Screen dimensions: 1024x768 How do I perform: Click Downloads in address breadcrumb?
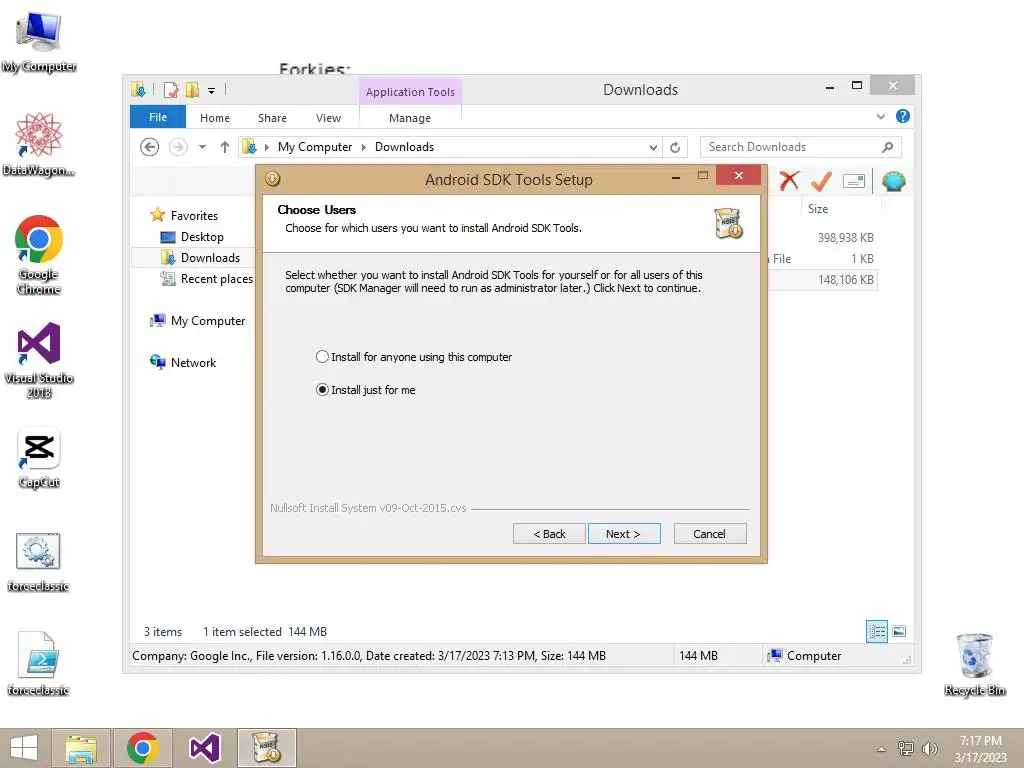(404, 147)
